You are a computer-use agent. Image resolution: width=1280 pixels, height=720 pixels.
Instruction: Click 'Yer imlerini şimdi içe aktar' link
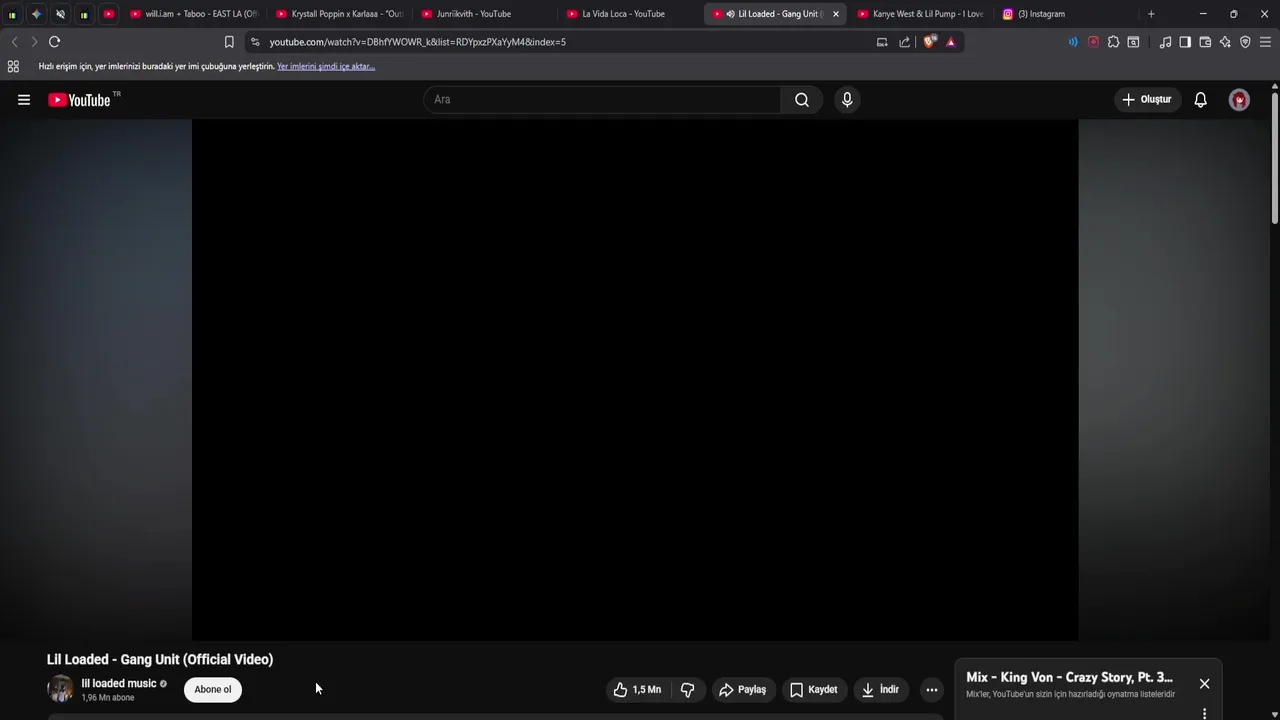coord(326,66)
